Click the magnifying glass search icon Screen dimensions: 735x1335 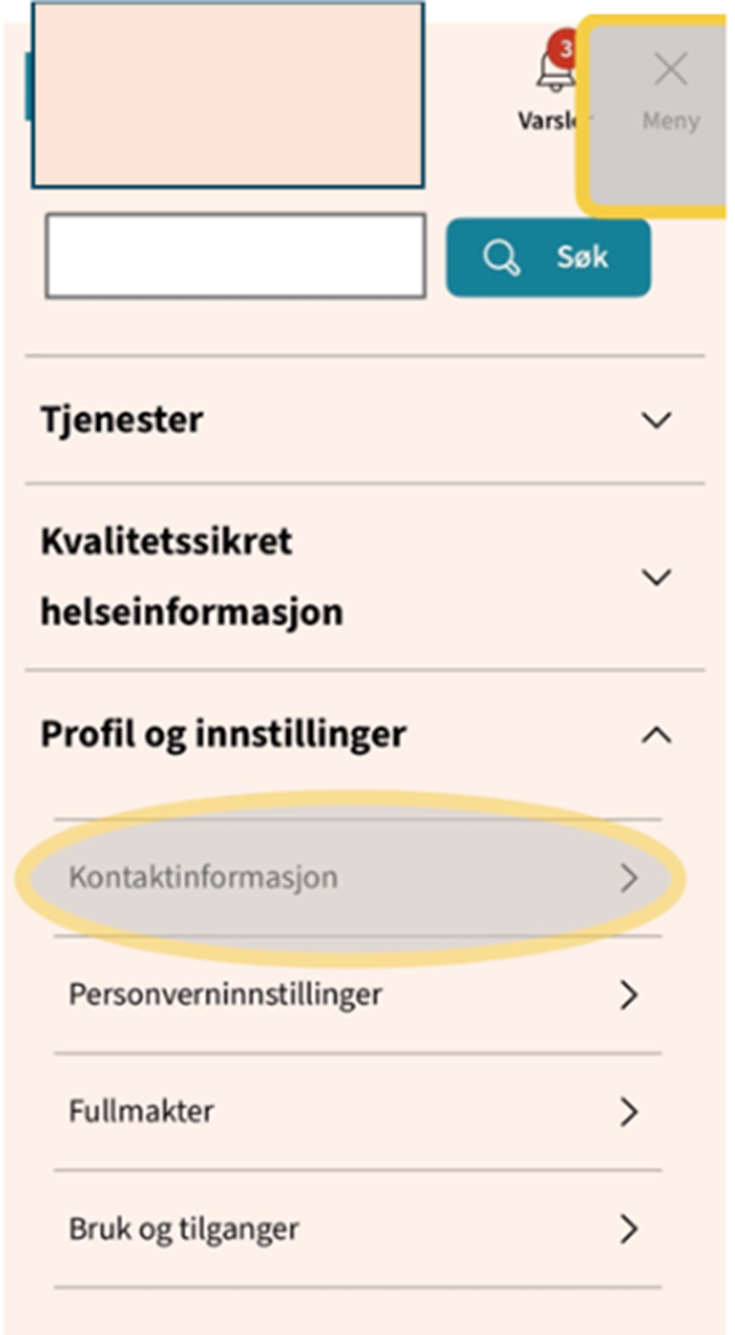(500, 258)
